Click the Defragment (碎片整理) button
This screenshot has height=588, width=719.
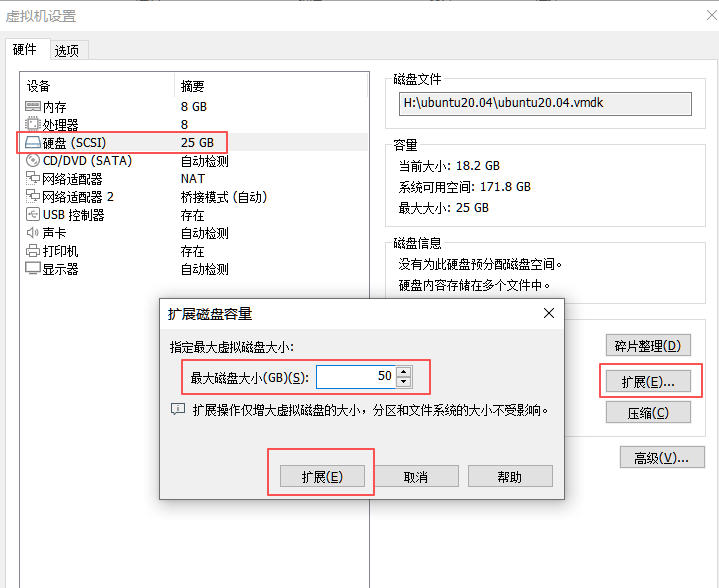point(648,346)
